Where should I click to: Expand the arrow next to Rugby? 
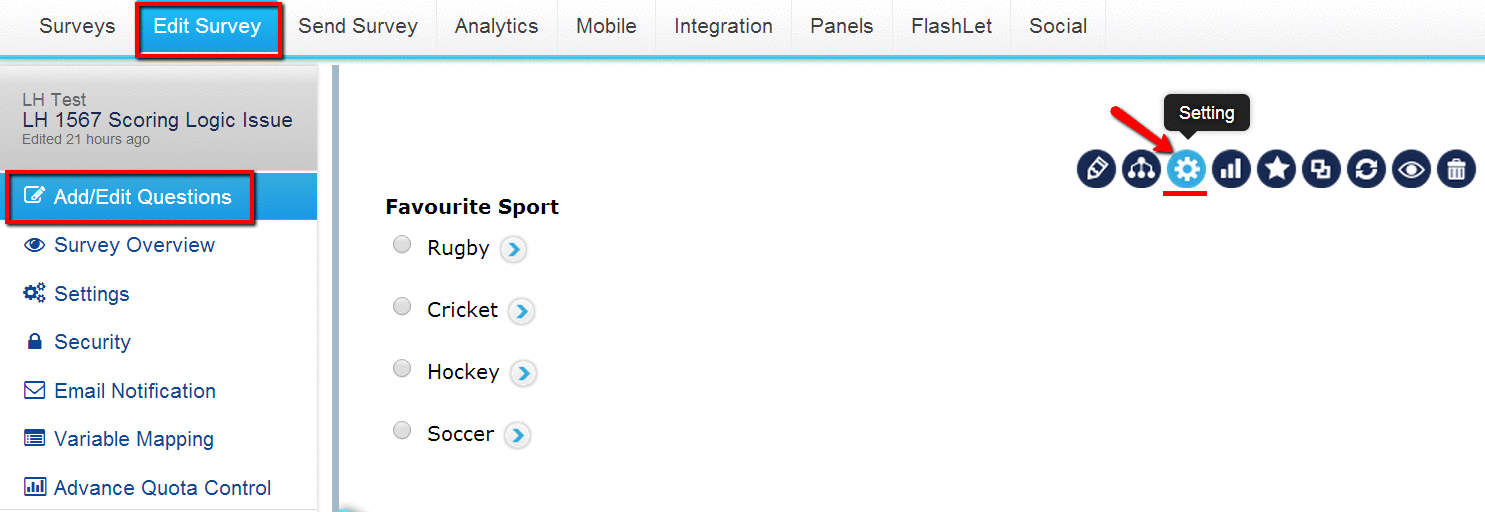[513, 249]
